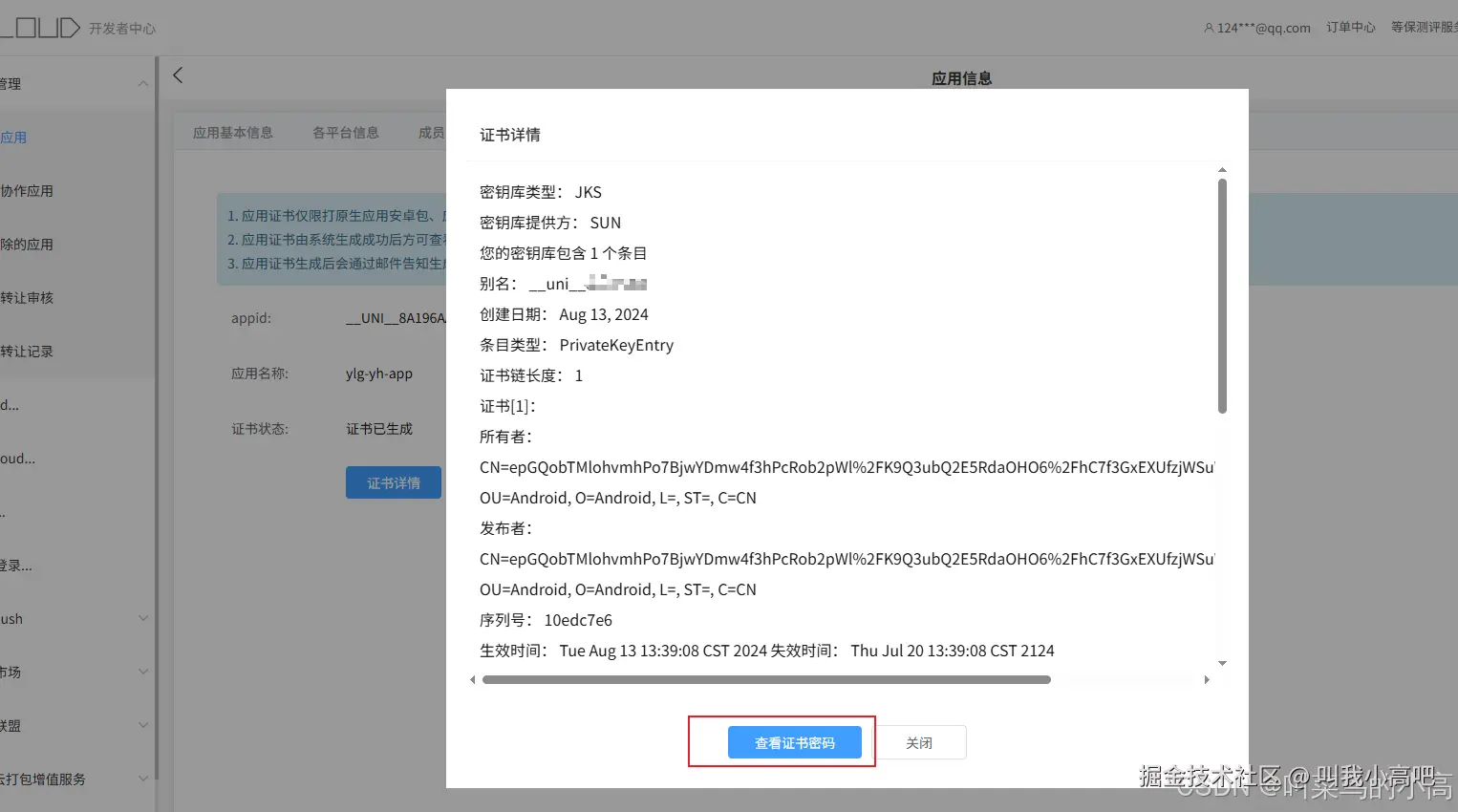Open 转让审核 in the left sidebar
The image size is (1458, 812).
coord(27,298)
